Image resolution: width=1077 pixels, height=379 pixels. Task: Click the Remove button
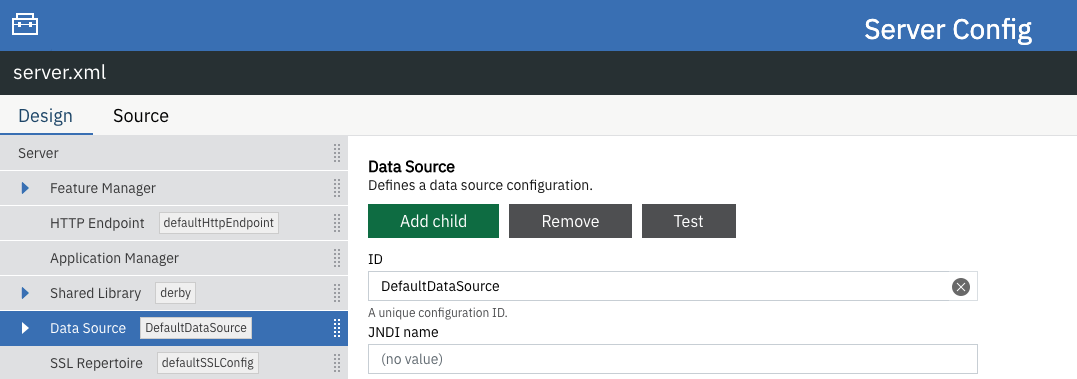[570, 221]
